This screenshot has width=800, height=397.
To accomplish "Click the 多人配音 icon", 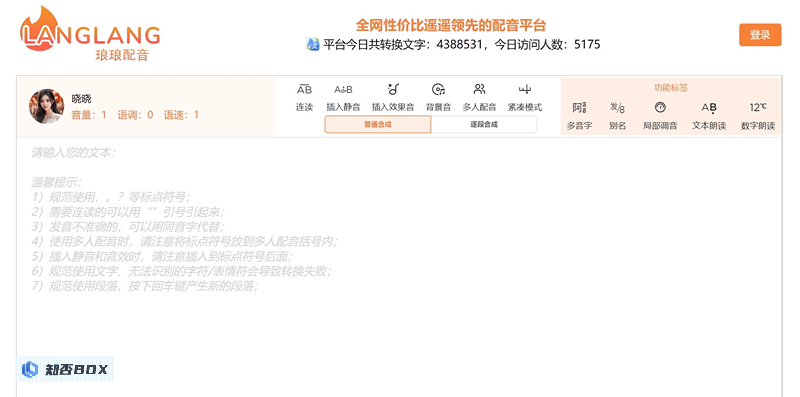I will point(479,90).
